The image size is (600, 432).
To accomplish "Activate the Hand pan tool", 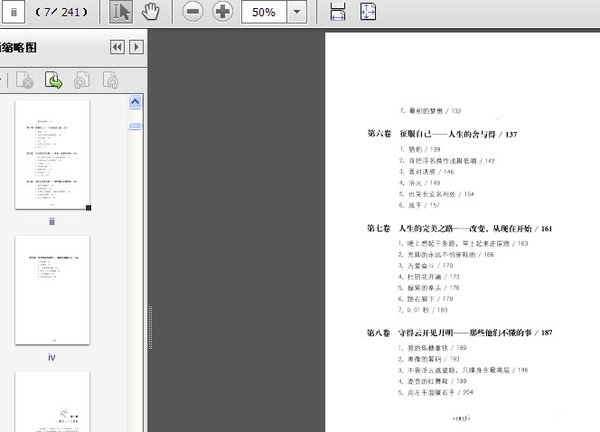I will [x=152, y=13].
